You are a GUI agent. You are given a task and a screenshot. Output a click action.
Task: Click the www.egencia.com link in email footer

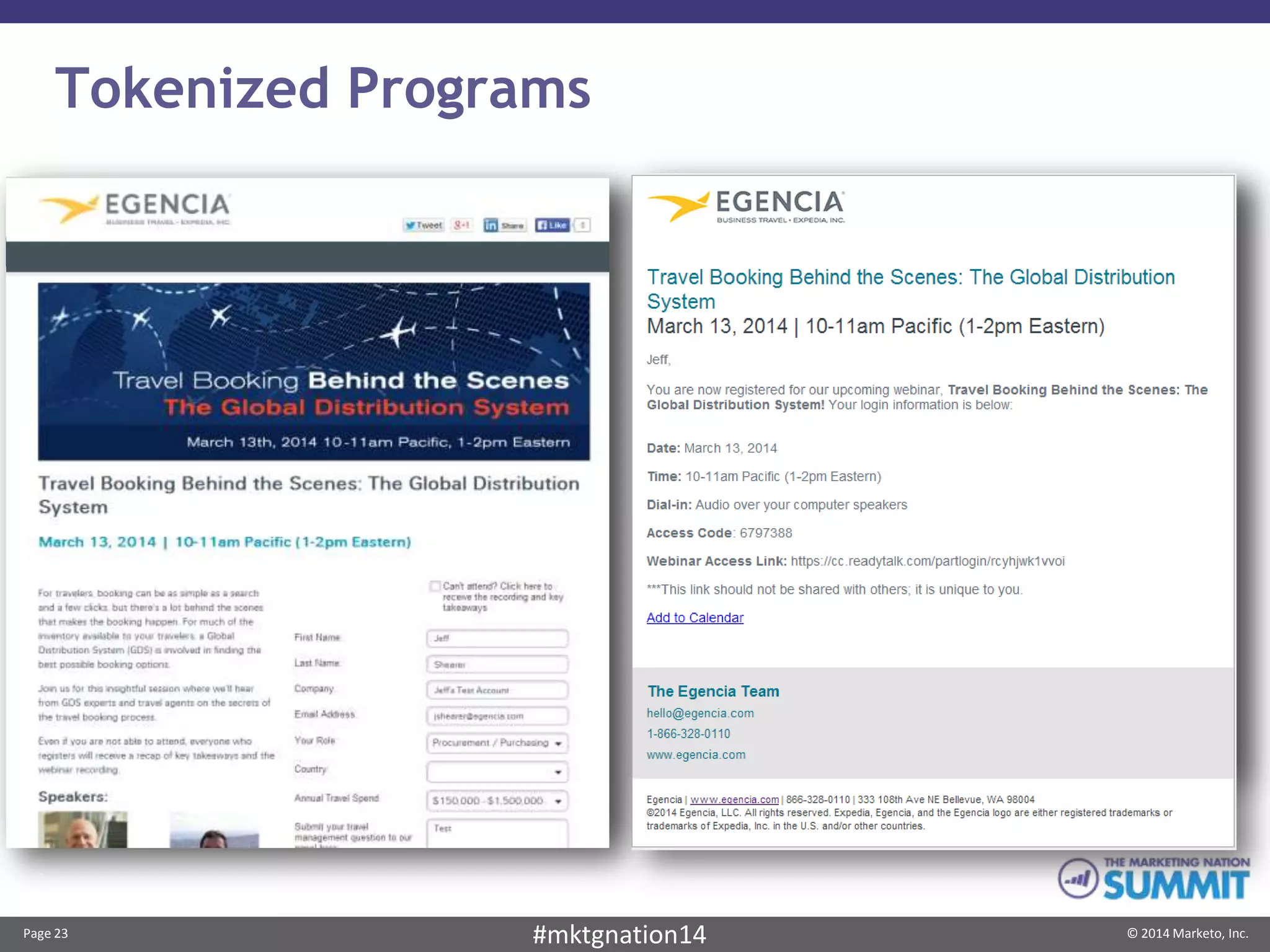(734, 800)
